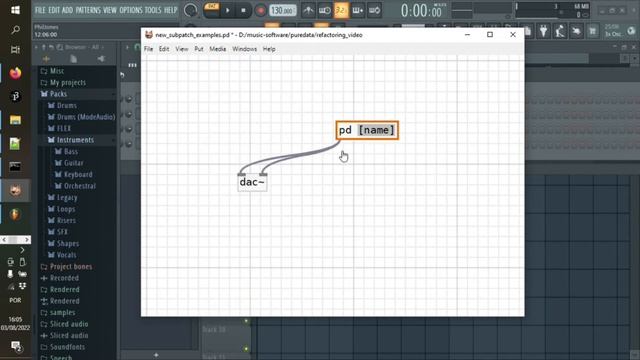Click the 130.000 tempo field

click(282, 11)
